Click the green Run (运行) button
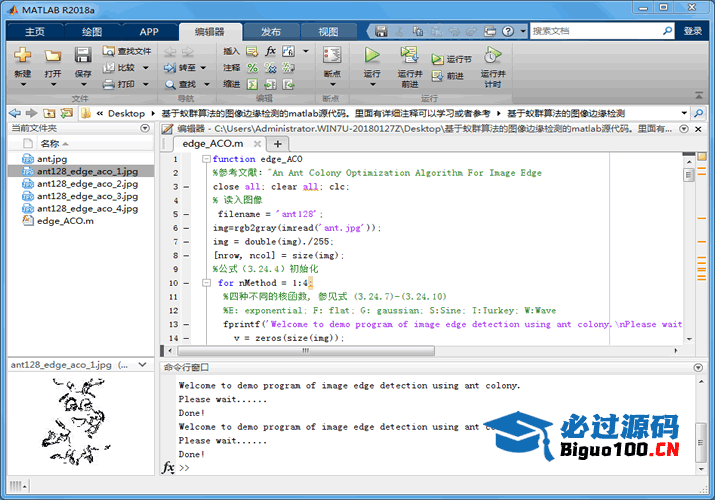This screenshot has width=715, height=500. pos(372,55)
